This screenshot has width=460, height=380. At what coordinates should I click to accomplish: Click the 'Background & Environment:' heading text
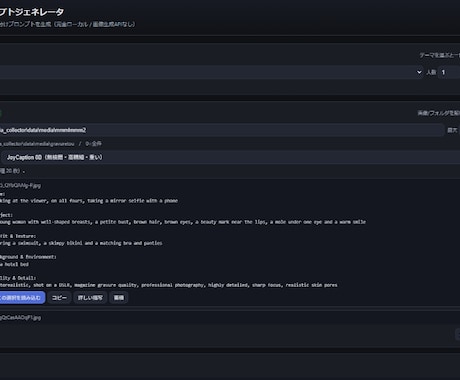(28, 257)
